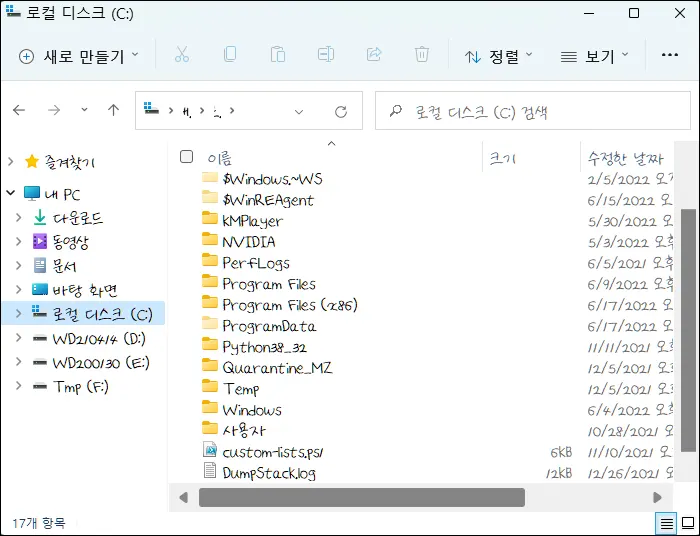Viewport: 700px width, 536px height.
Task: Sort by the 수정한 날짜 column header
Action: click(x=626, y=158)
